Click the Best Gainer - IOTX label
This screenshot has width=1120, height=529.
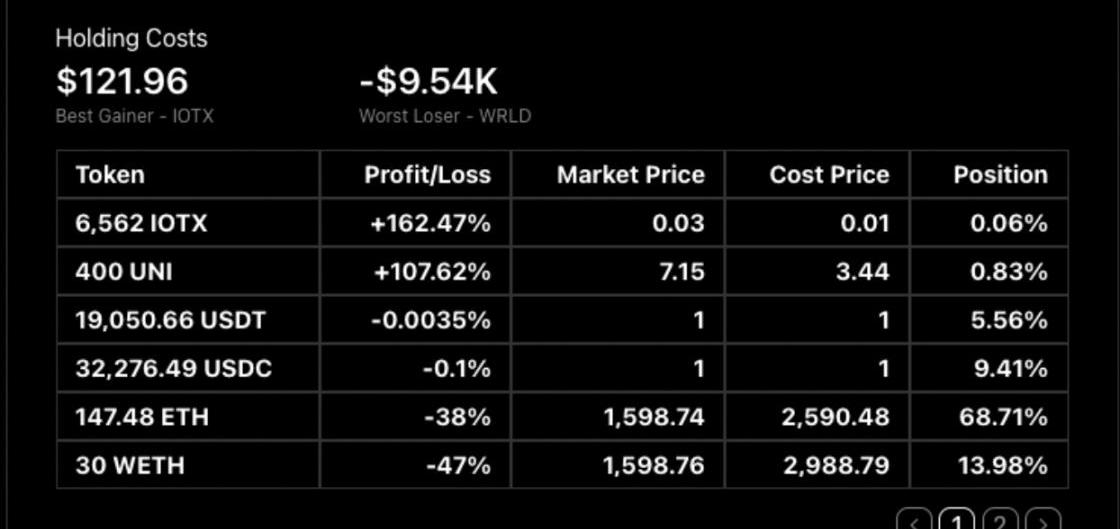[x=134, y=116]
